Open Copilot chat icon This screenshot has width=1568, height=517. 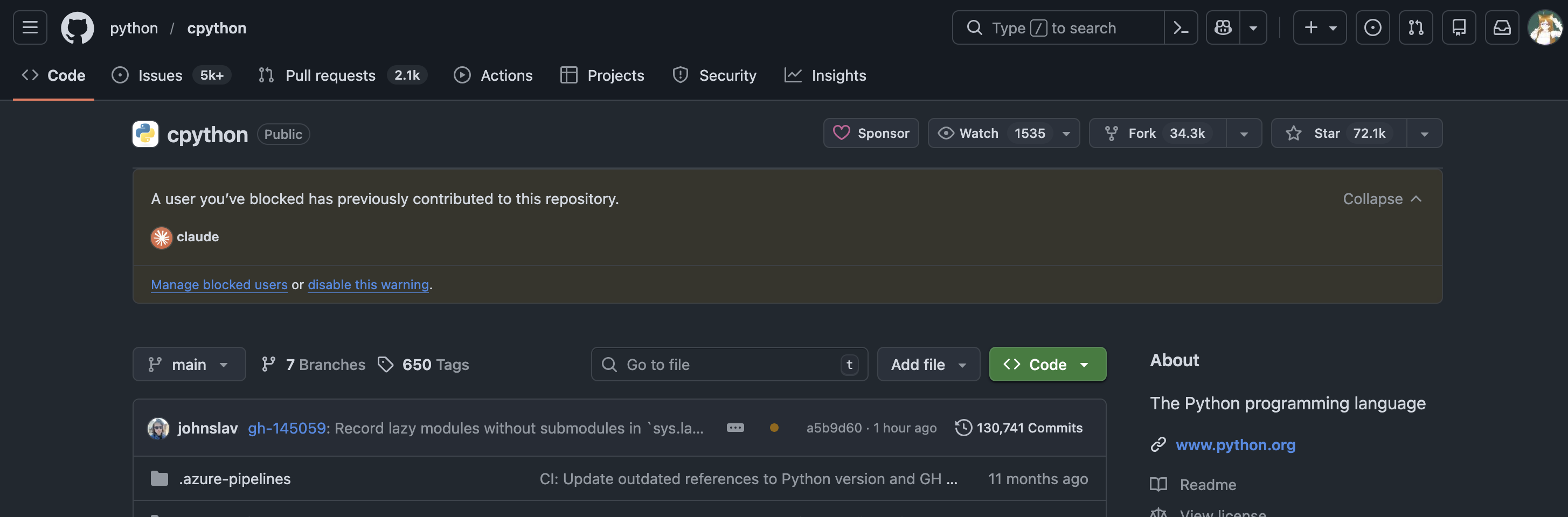click(1223, 27)
